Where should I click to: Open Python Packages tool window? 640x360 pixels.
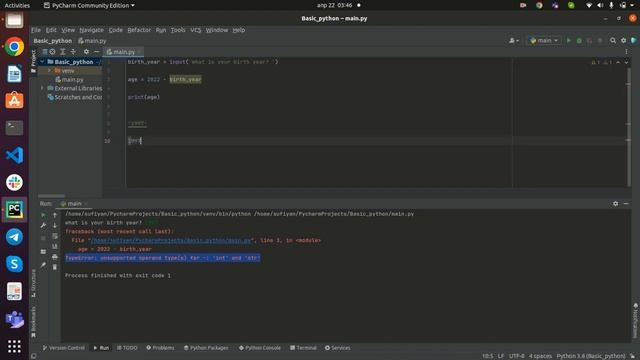click(x=206, y=348)
